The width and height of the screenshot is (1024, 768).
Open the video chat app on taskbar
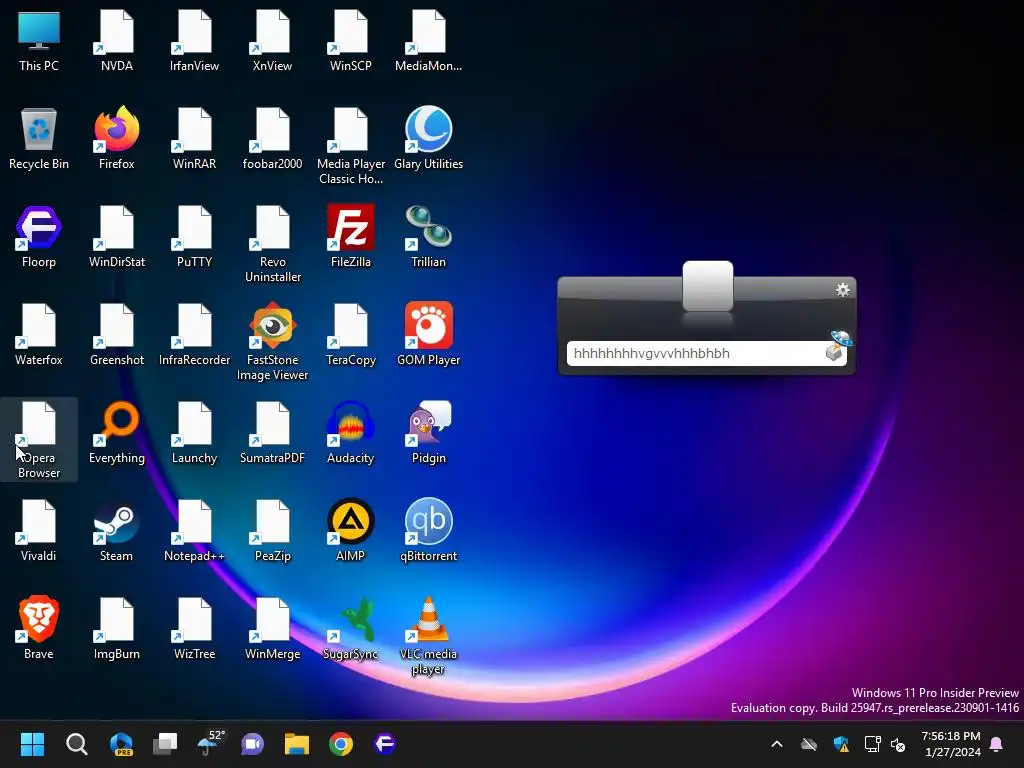tap(253, 744)
